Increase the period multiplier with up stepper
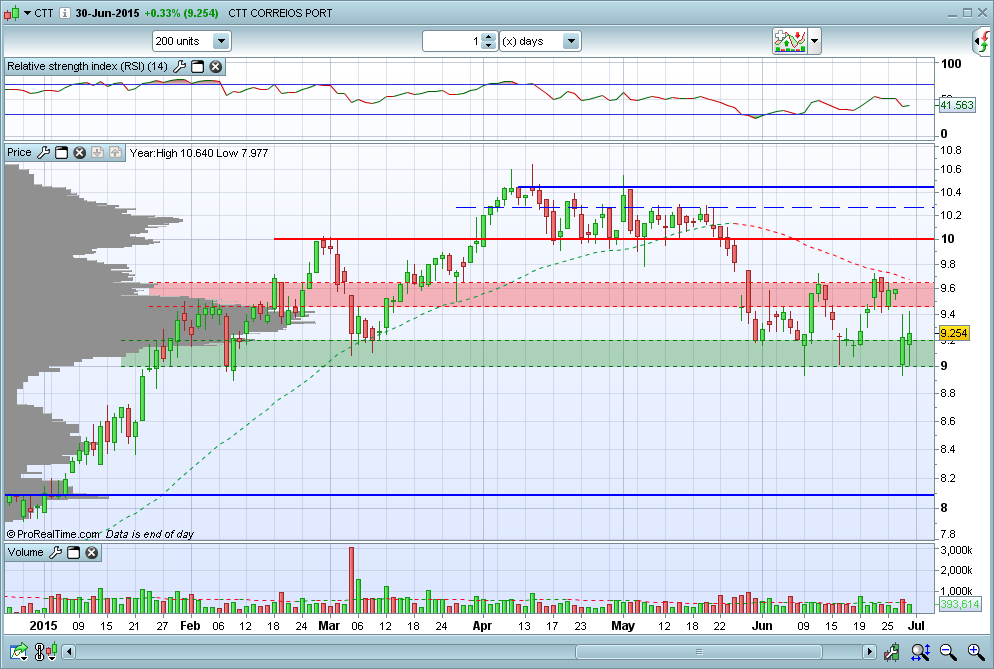This screenshot has width=994, height=669. pyautogui.click(x=488, y=37)
